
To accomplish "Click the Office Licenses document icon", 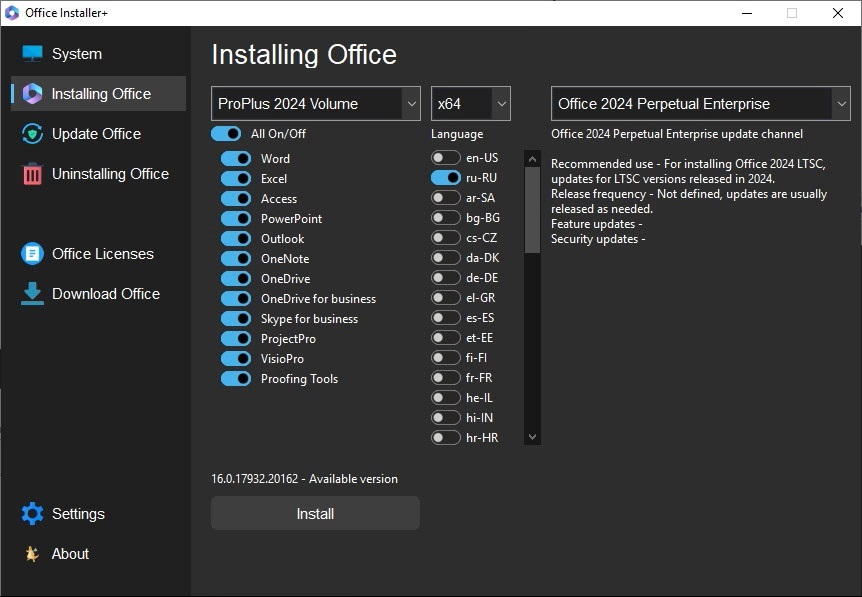I will pos(32,253).
